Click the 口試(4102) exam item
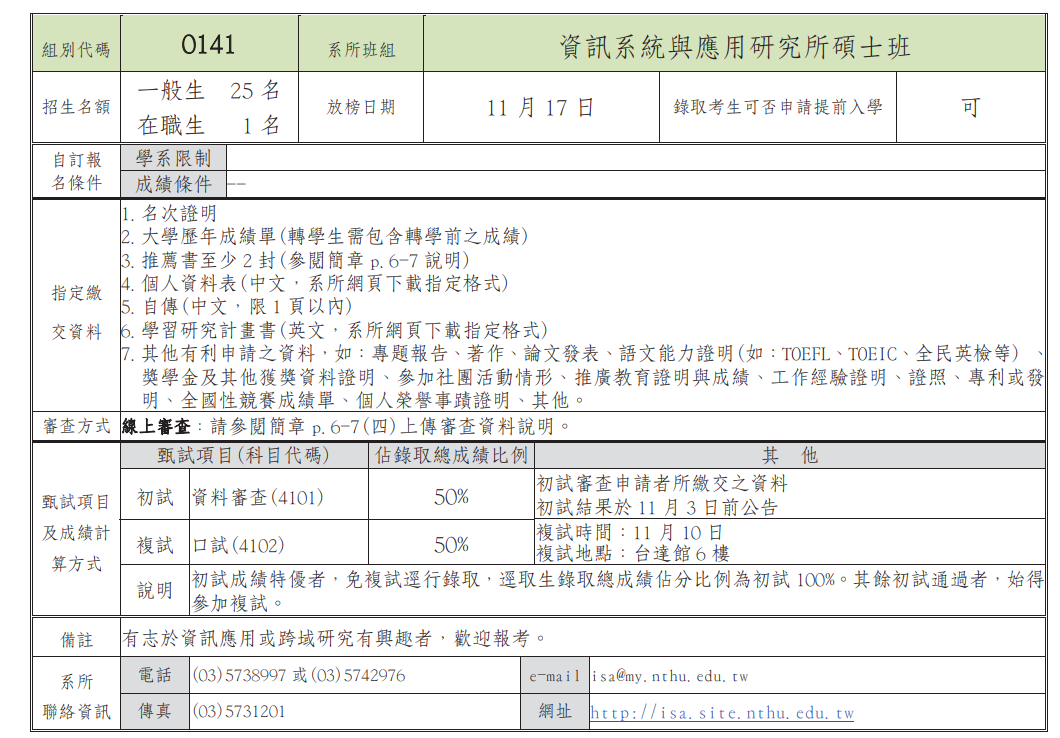This screenshot has height=738, width=1060. point(238,545)
